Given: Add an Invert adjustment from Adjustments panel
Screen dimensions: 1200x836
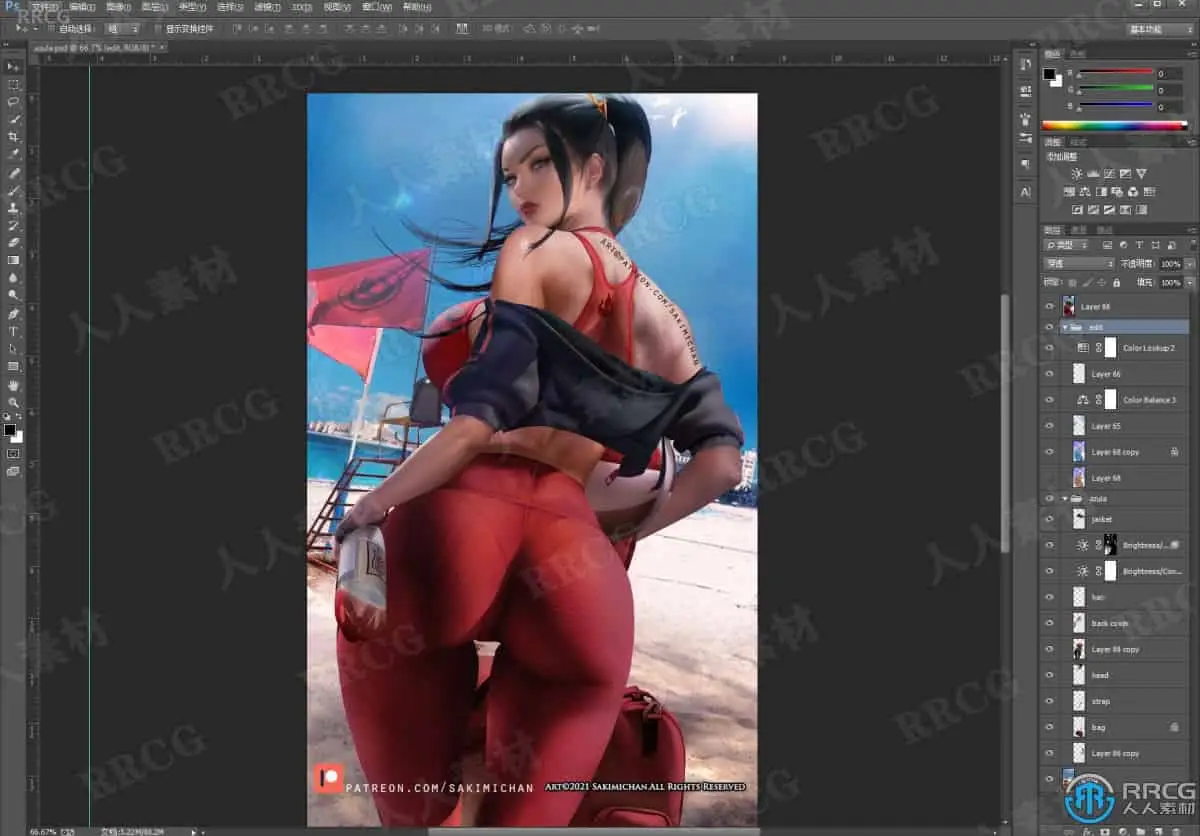Looking at the screenshot, I should (x=1077, y=210).
